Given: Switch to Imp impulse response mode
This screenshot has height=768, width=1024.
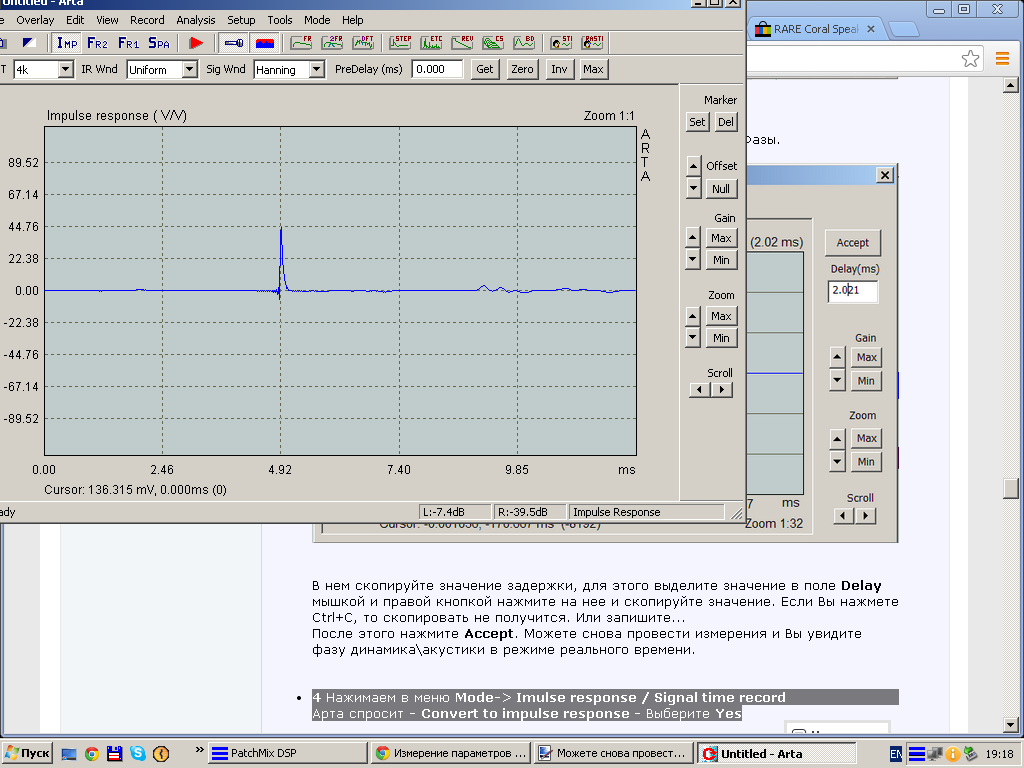Looking at the screenshot, I should tap(67, 43).
